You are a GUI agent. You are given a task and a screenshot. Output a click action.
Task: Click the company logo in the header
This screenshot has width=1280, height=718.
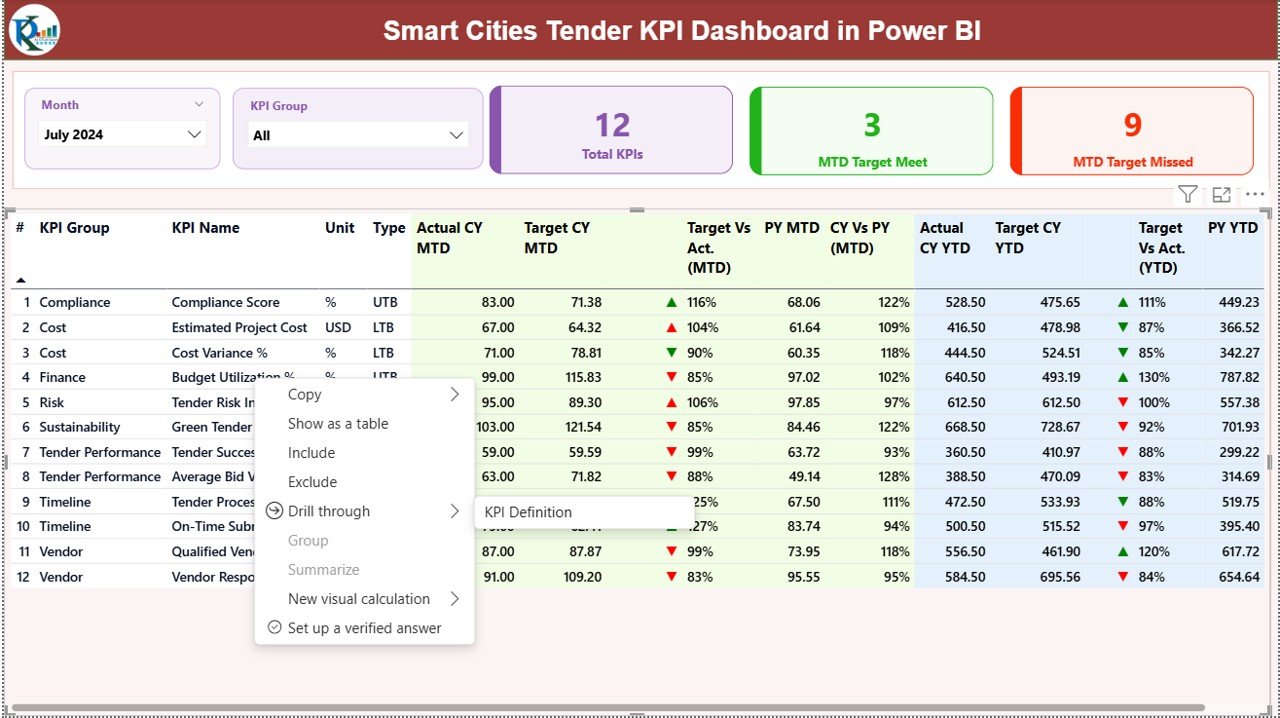tap(35, 30)
